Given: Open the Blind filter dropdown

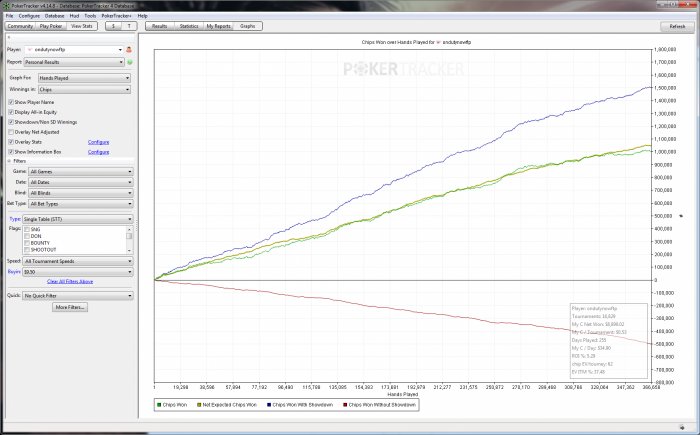Looking at the screenshot, I should [81, 193].
